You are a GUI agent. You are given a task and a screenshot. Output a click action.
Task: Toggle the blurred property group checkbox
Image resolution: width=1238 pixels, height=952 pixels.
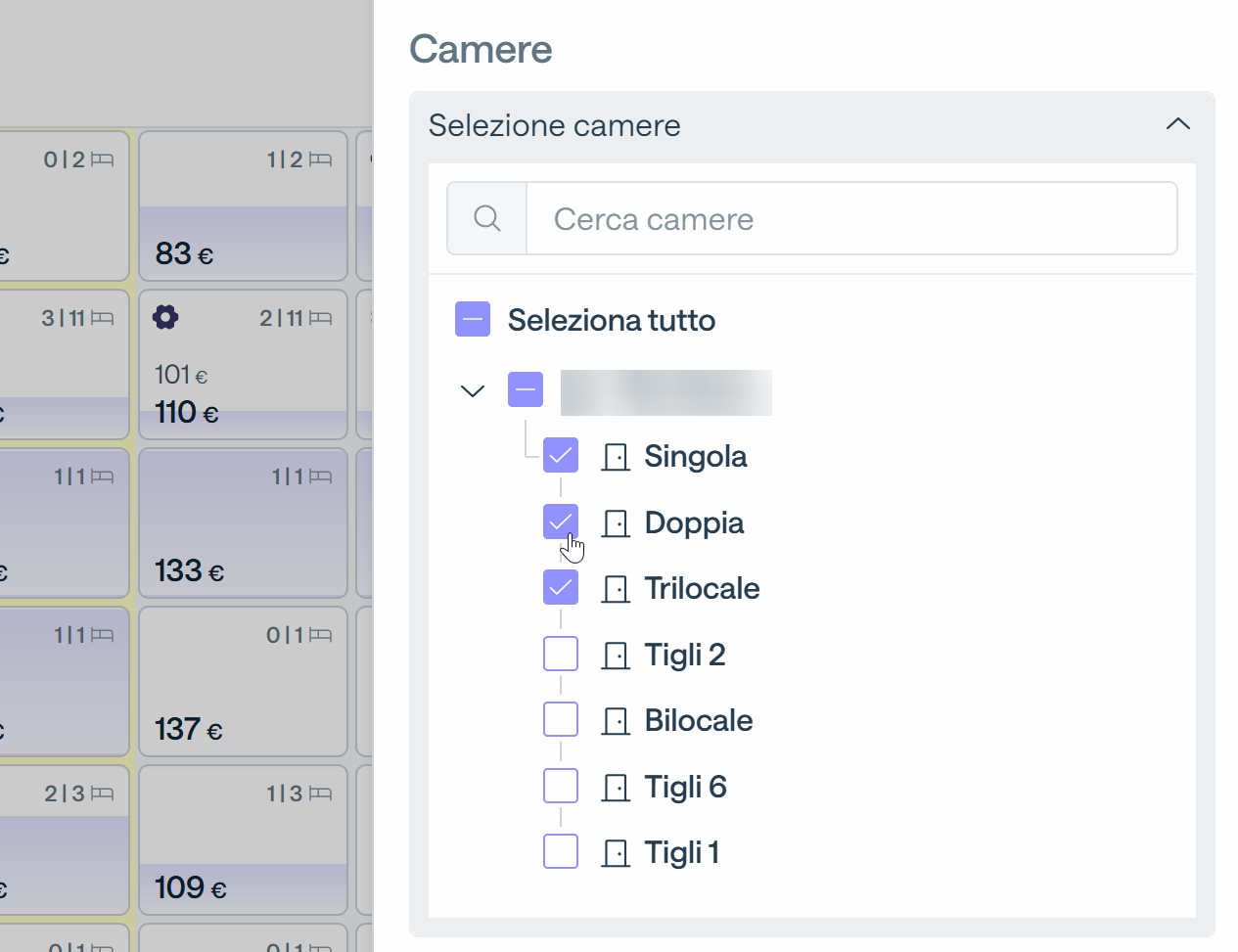click(x=526, y=389)
